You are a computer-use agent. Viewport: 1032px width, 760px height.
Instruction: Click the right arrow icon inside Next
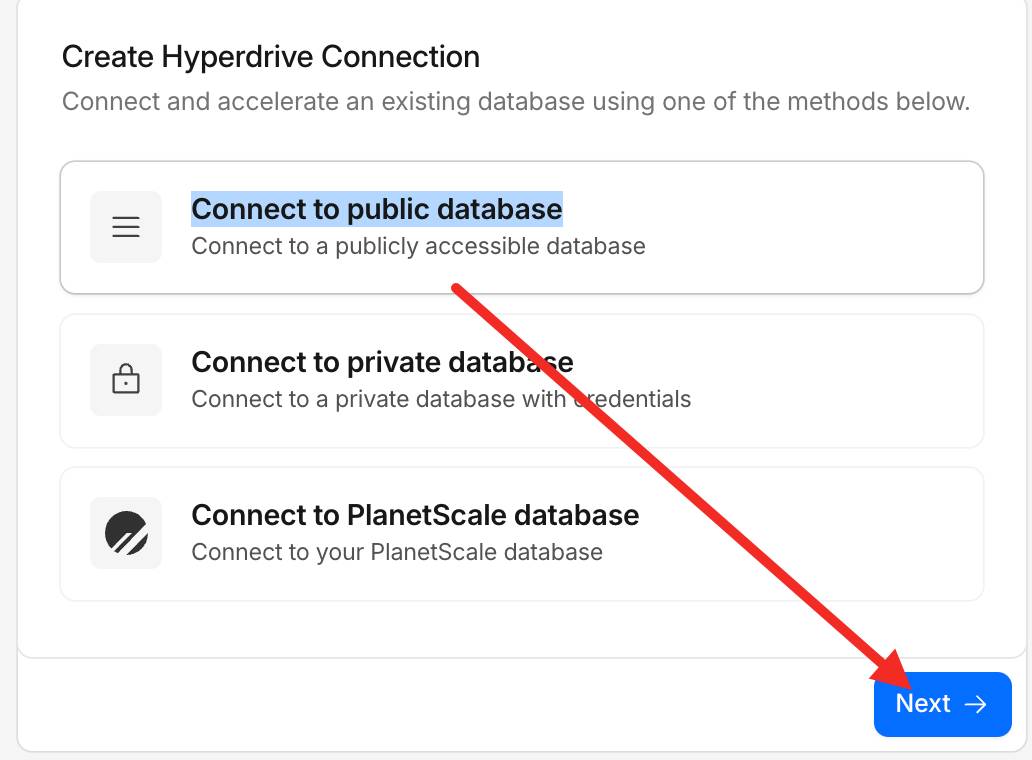click(975, 704)
